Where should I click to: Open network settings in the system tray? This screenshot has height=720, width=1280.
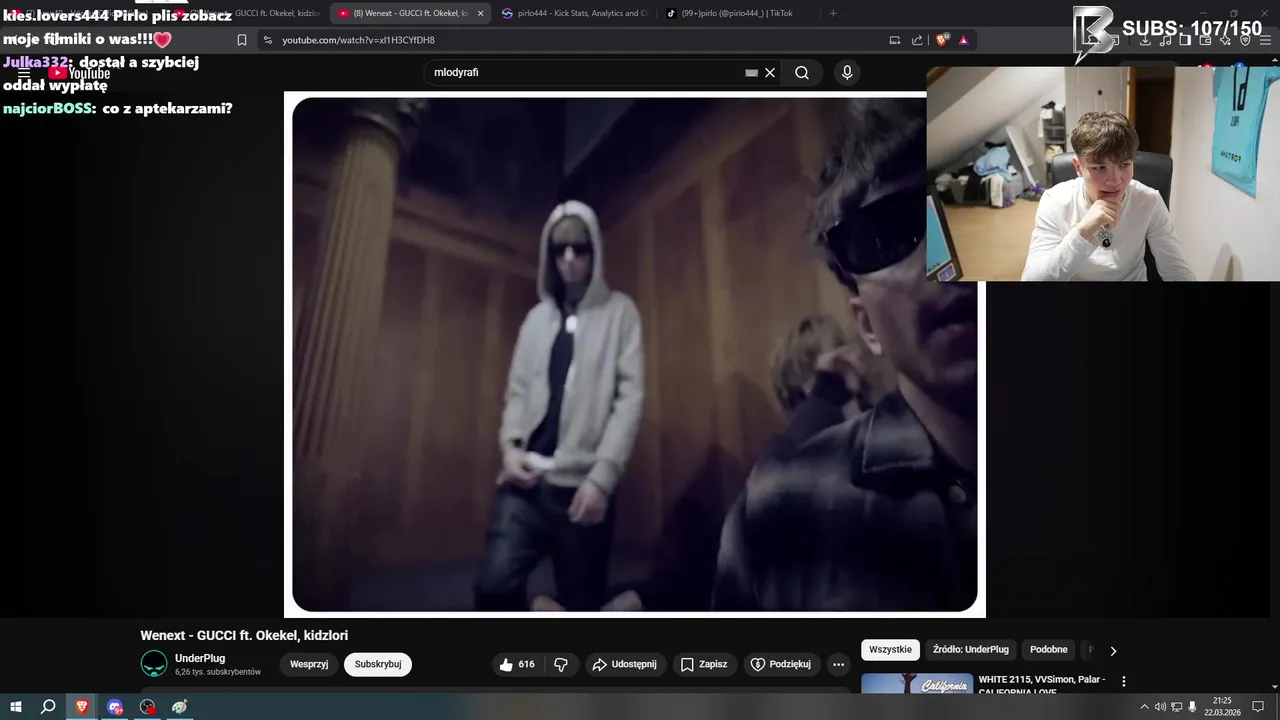[1177, 707]
